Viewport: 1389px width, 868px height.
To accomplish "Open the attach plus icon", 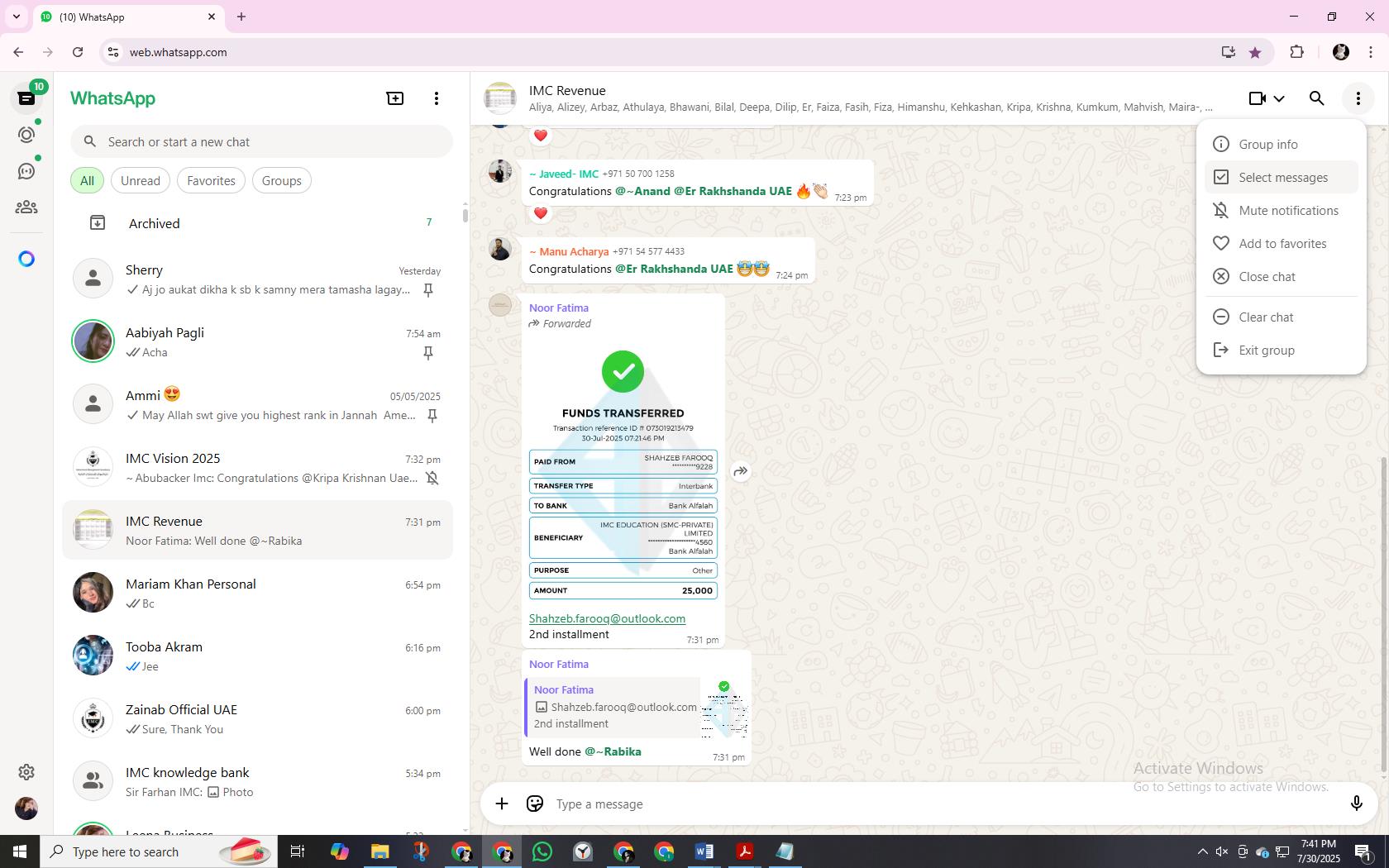I will click(x=502, y=804).
